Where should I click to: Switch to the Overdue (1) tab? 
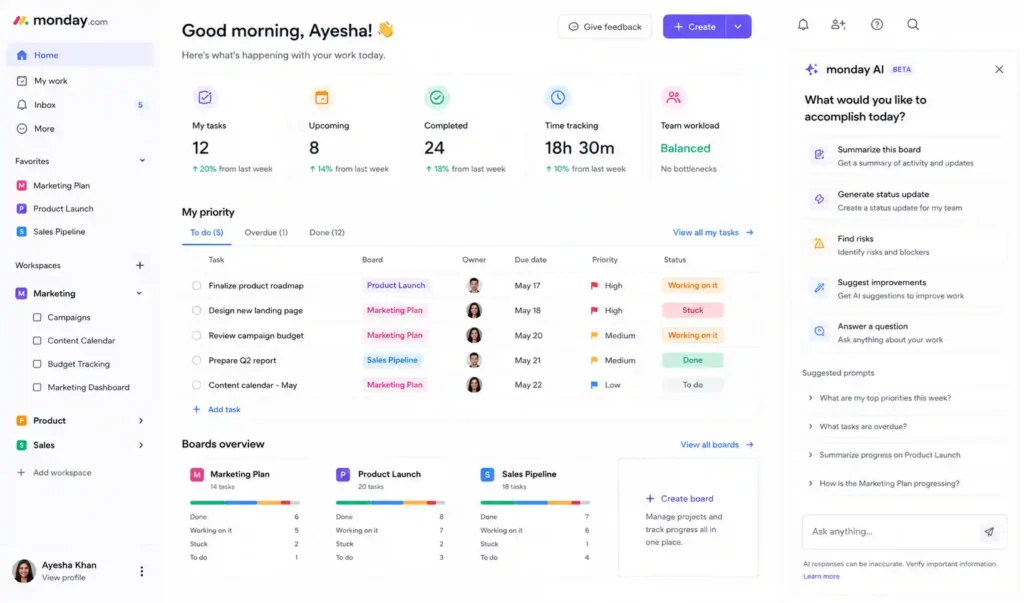point(266,233)
